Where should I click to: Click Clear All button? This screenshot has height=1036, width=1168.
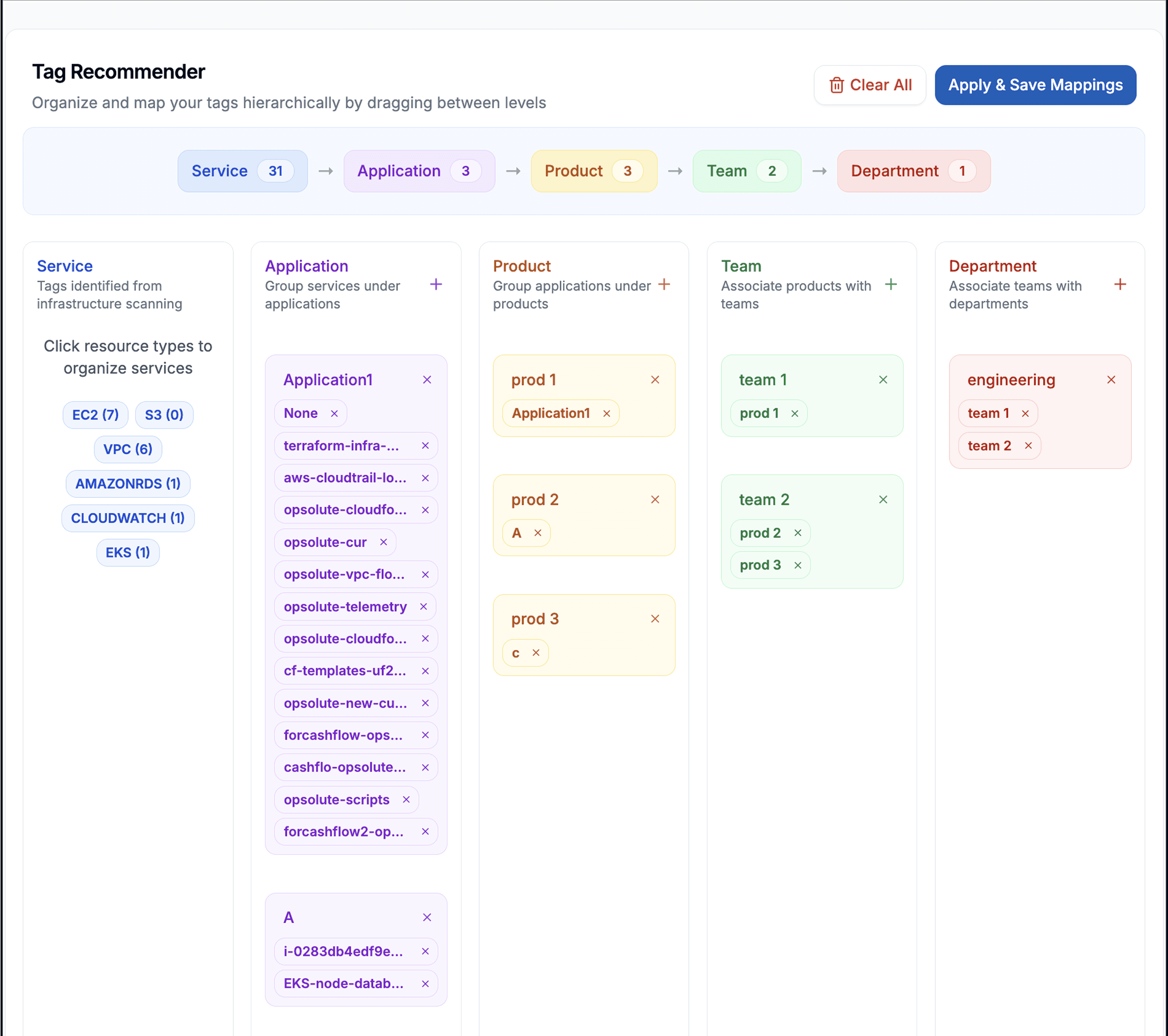(869, 85)
